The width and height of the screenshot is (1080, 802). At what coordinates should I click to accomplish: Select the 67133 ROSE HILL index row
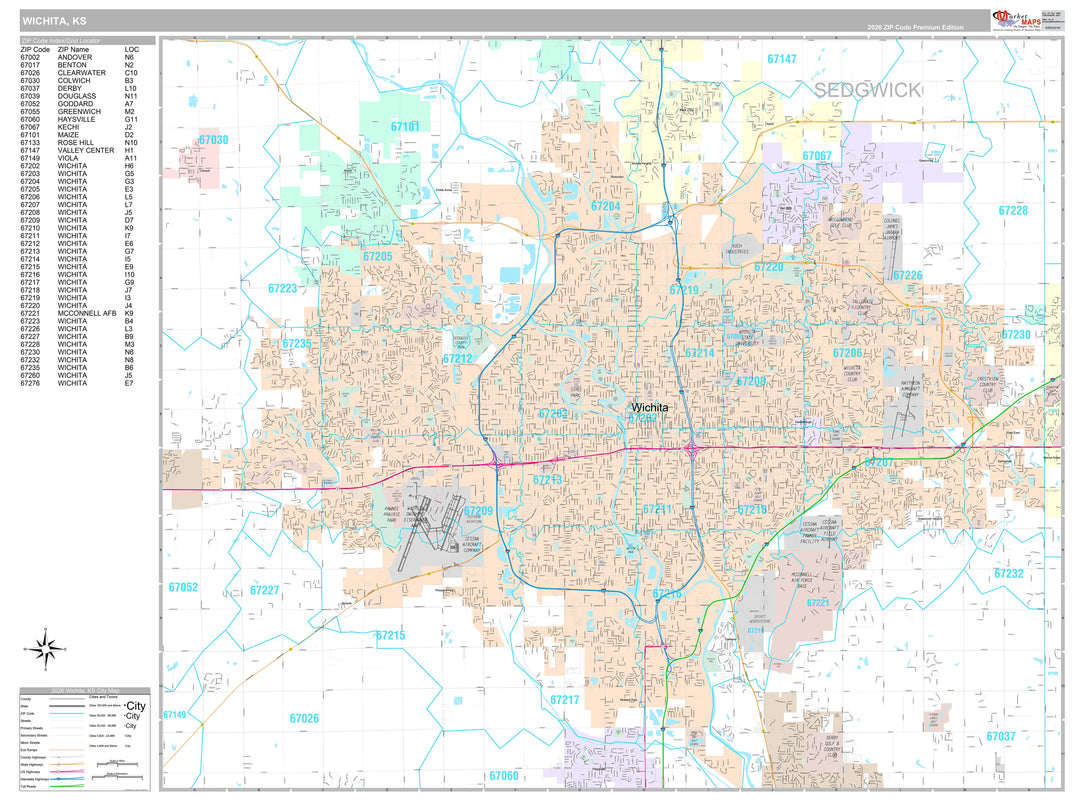pyautogui.click(x=79, y=143)
